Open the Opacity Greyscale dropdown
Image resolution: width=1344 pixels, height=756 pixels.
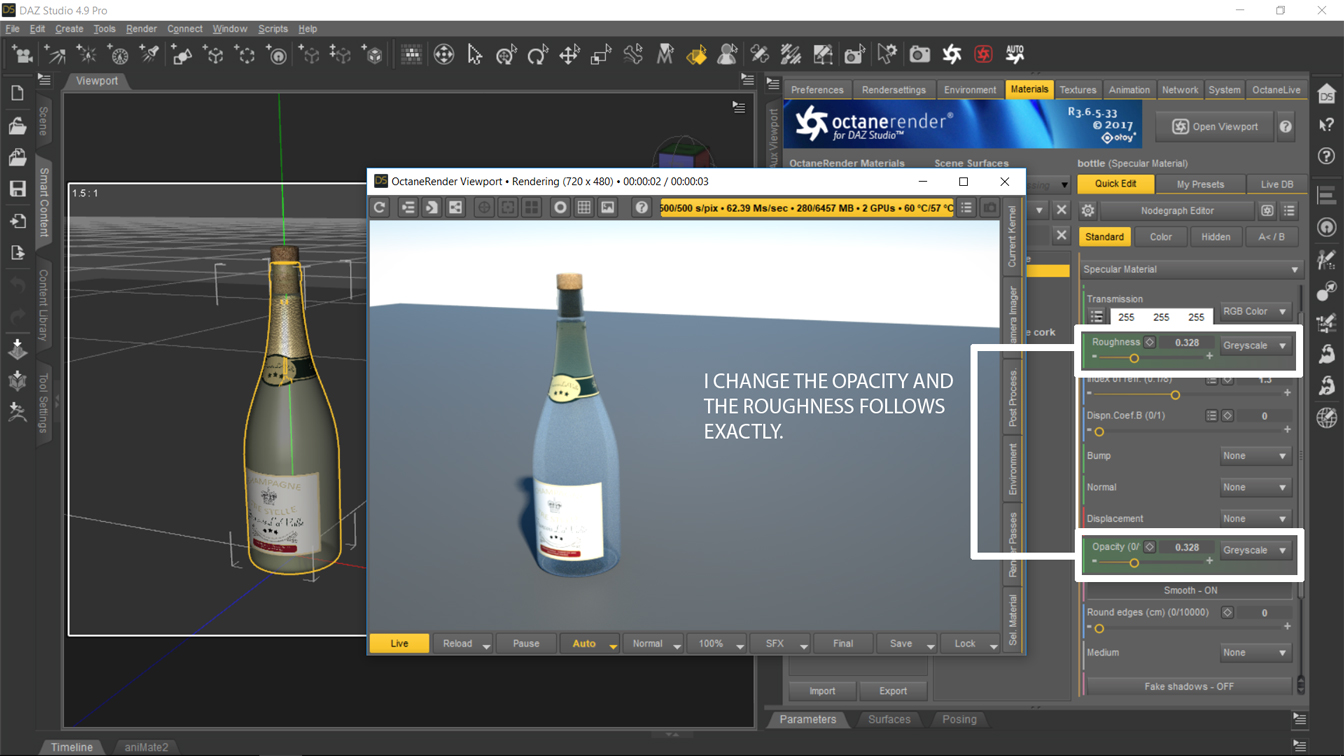pyautogui.click(x=1255, y=550)
